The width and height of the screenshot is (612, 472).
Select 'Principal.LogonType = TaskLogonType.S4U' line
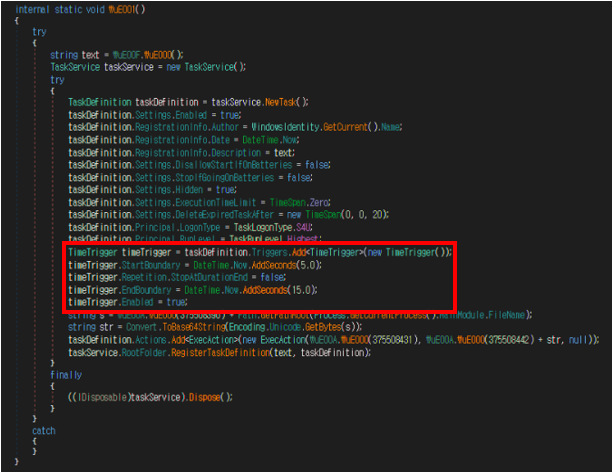tap(190, 227)
